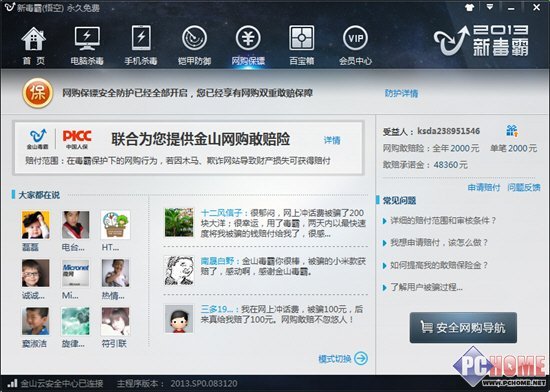The height and width of the screenshot is (392, 550).
Task: Select 网购保镖 shopping guard tab
Action: (248, 46)
